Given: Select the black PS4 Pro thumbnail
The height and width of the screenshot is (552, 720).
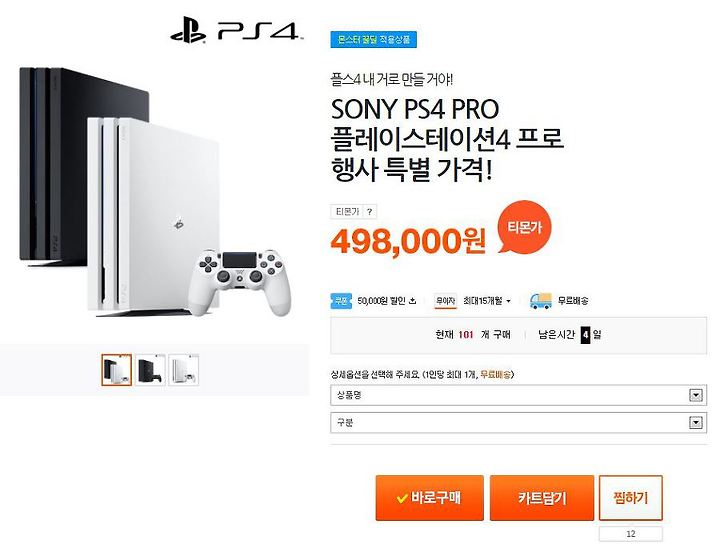Looking at the screenshot, I should tap(150, 370).
